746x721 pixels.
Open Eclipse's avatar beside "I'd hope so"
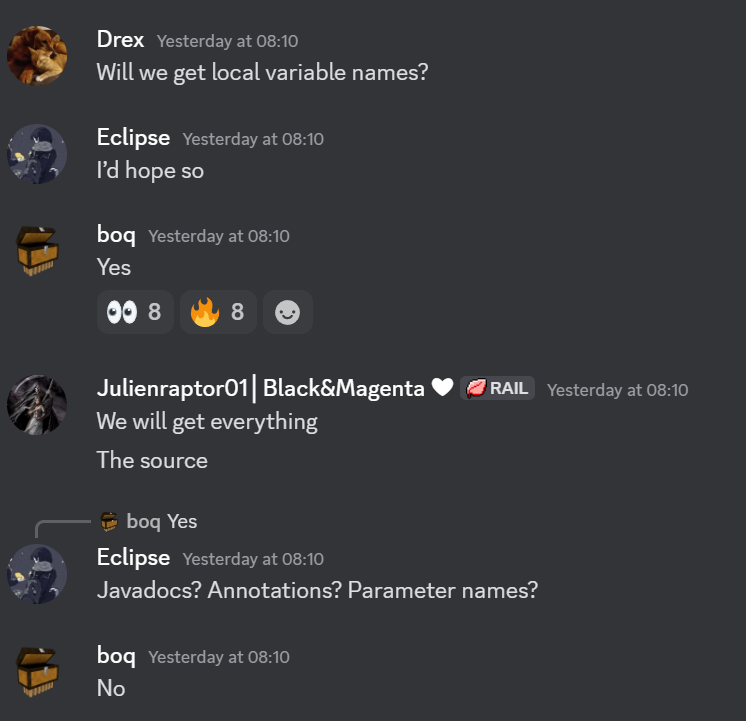coord(37,154)
